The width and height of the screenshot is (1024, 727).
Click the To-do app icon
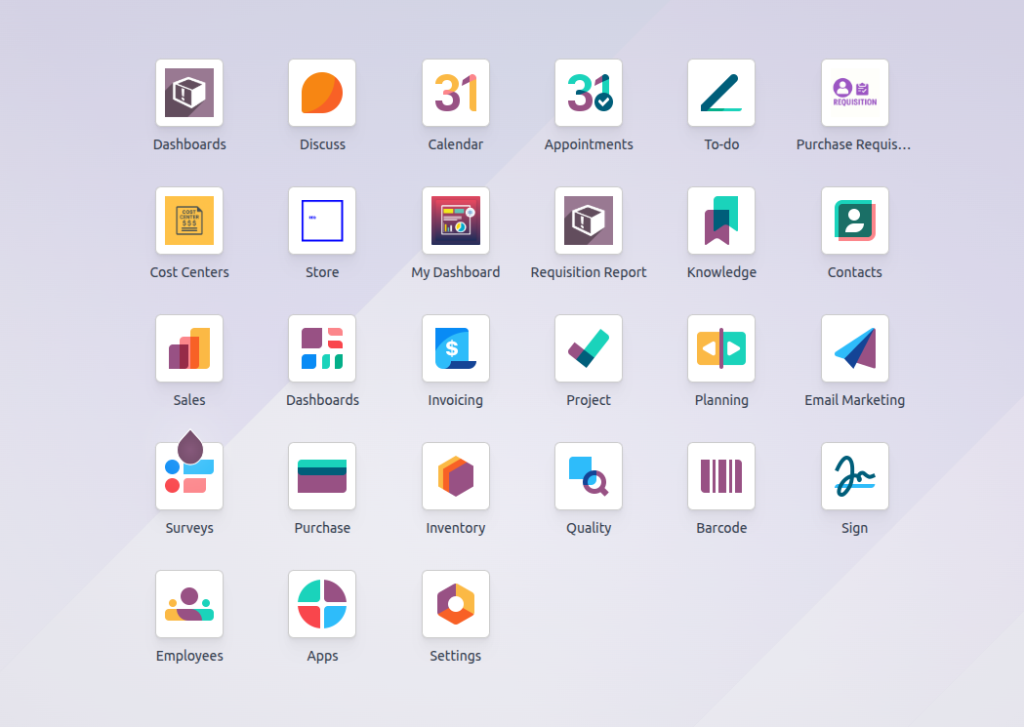tap(721, 93)
